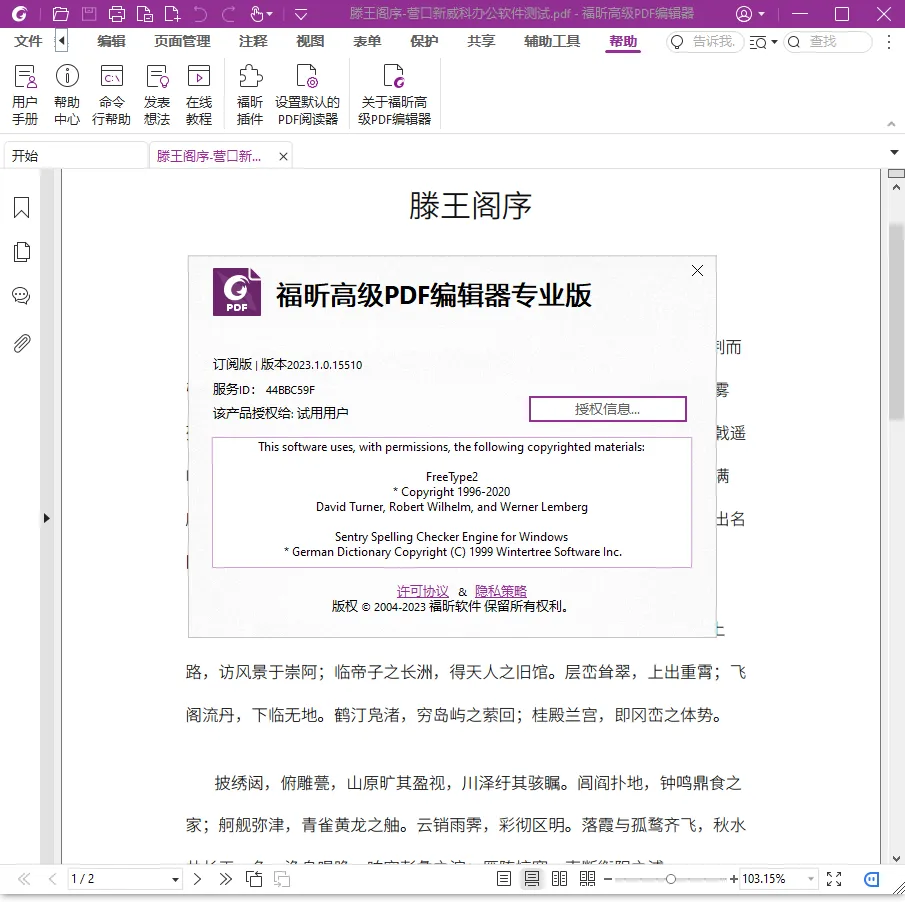The height and width of the screenshot is (902, 905).
Task: Click the more options three-dot menu
Action: click(889, 42)
